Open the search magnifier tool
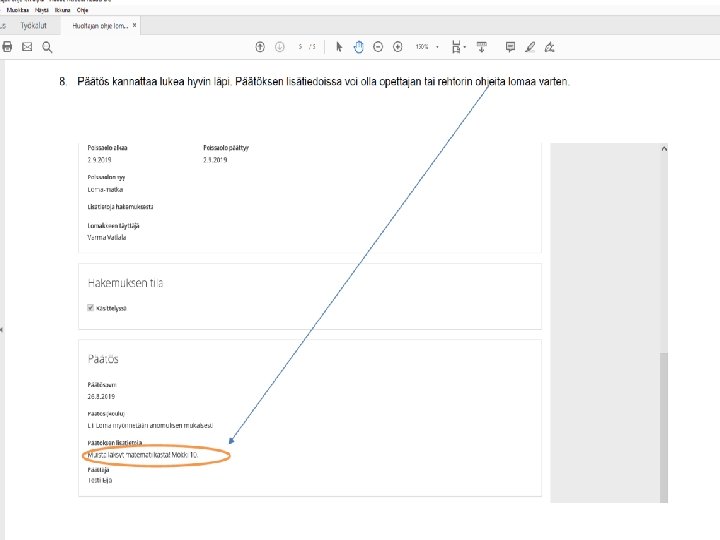720x540 pixels. [x=47, y=47]
